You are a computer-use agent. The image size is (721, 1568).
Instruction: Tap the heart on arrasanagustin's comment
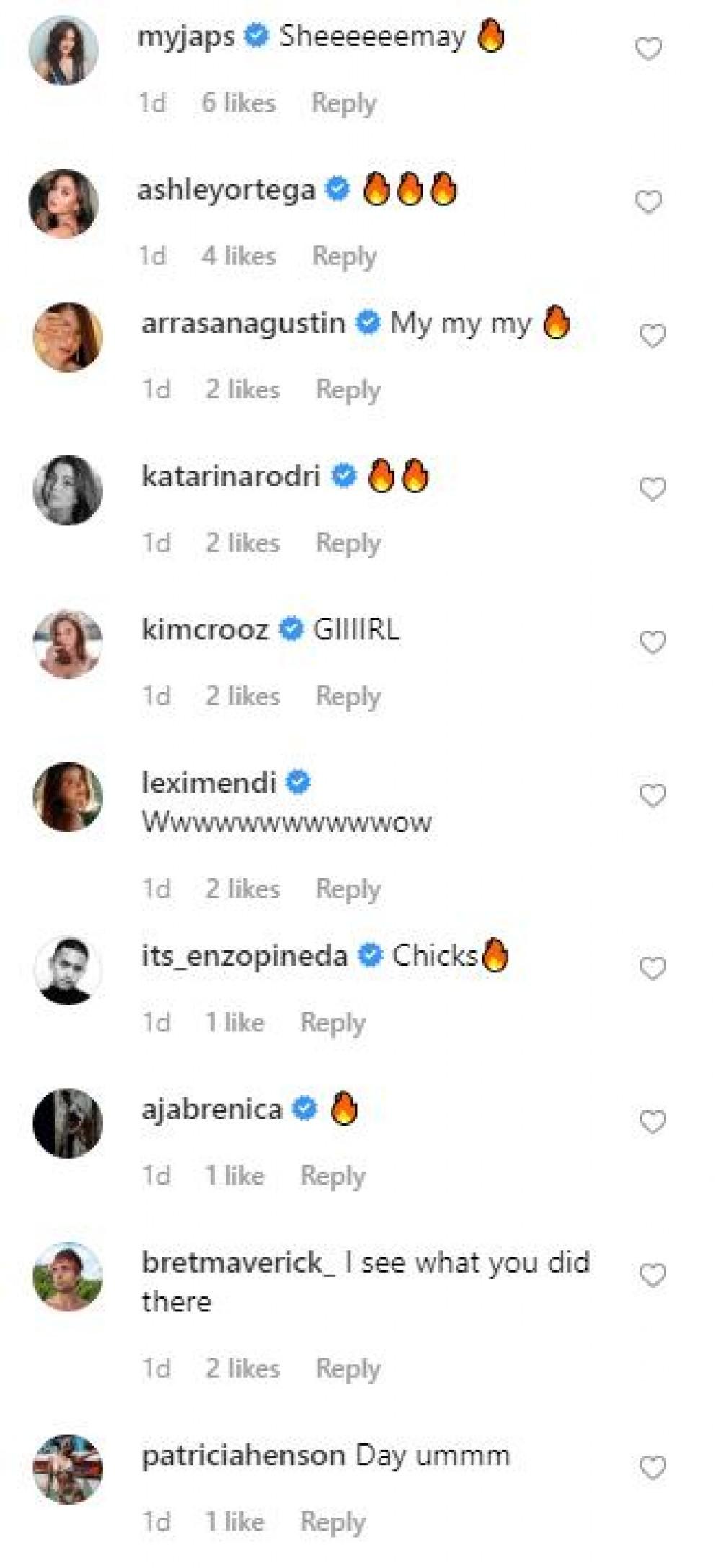point(653,336)
